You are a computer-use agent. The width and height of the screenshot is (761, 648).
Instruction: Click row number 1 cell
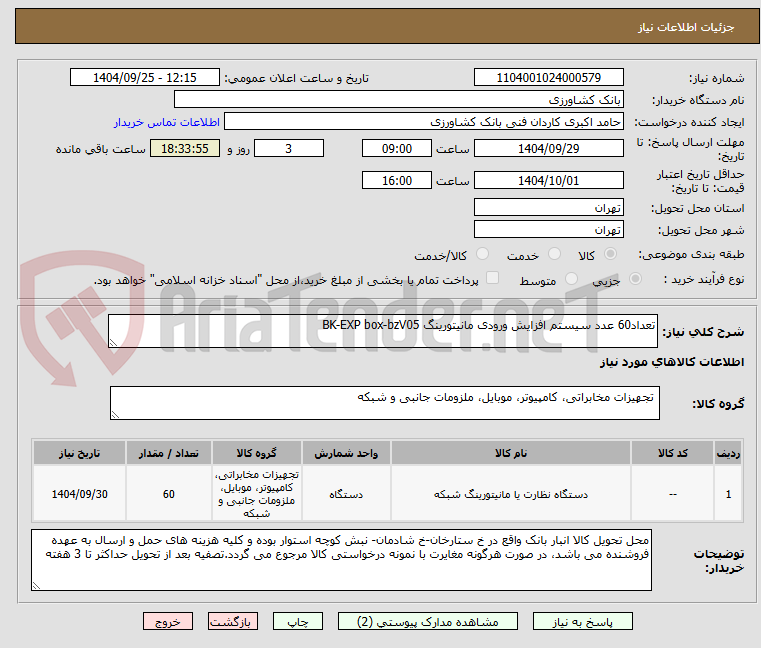728,494
